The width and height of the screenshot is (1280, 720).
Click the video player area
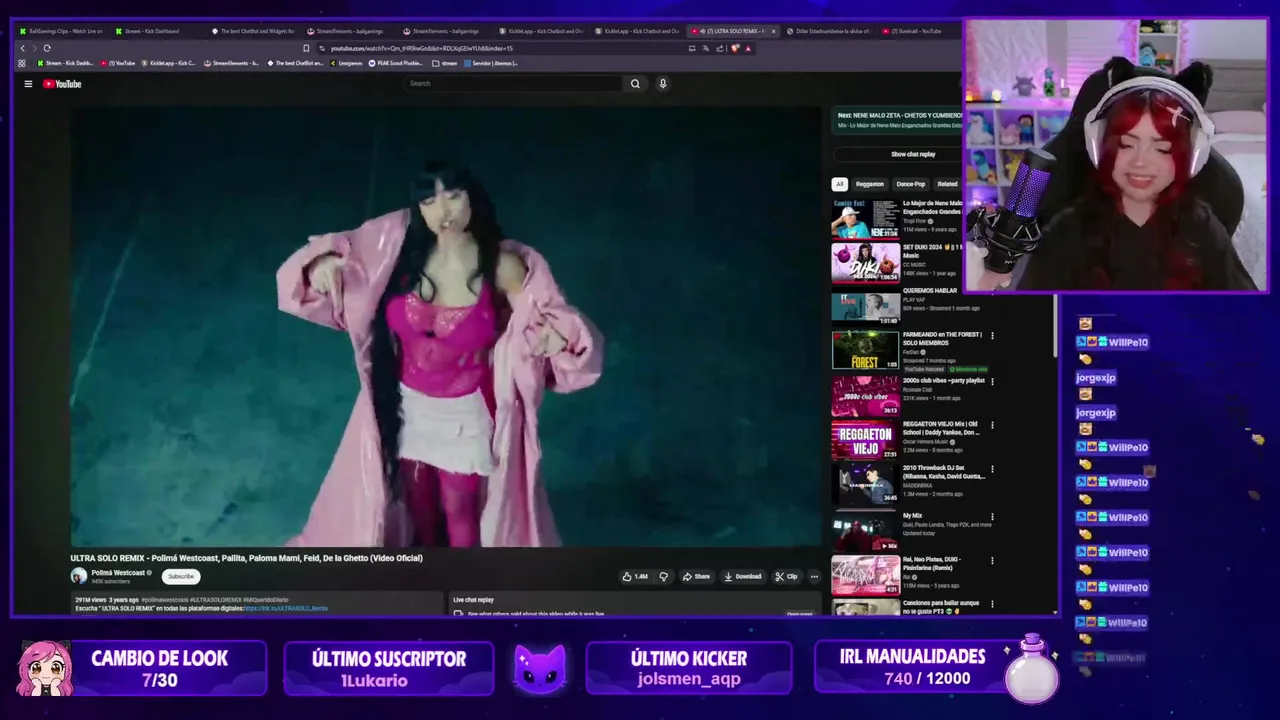point(445,326)
